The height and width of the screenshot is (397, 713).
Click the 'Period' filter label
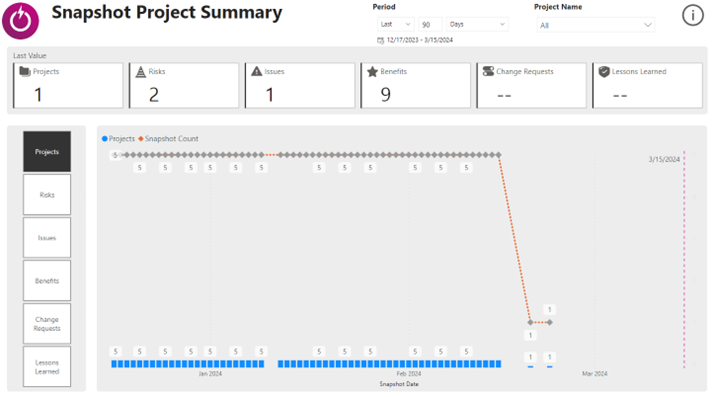pyautogui.click(x=384, y=7)
